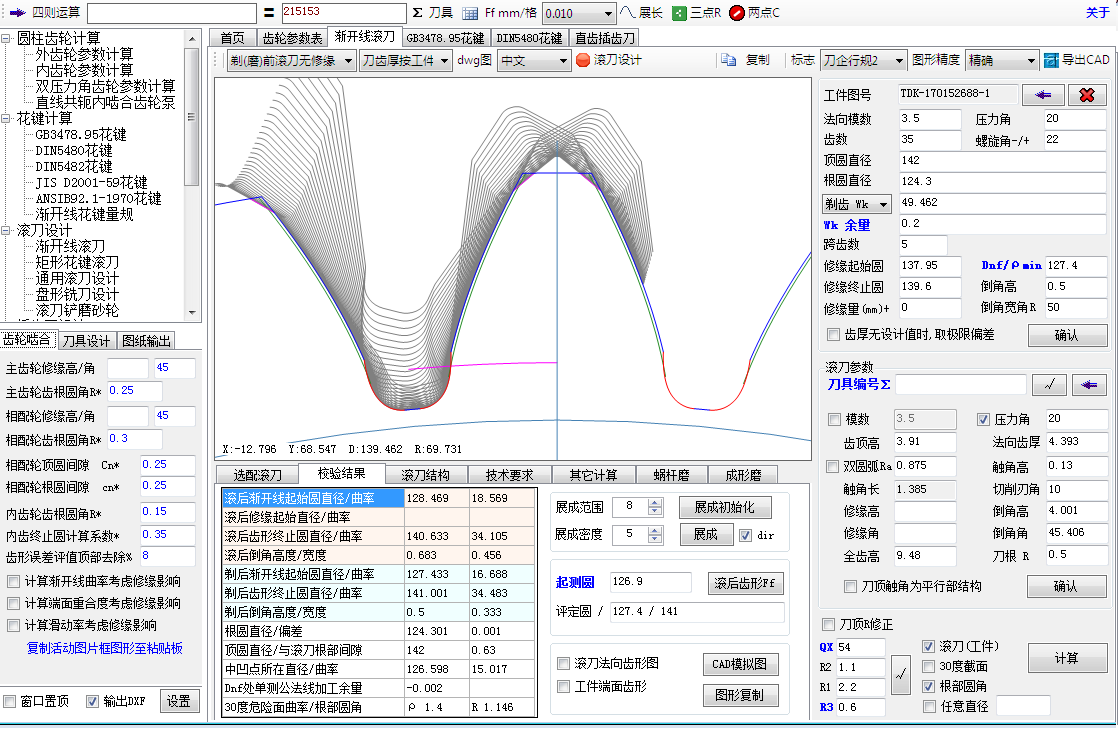1119x730 pixels.
Task: Select 外齿轮参数计算 in the tree
Action: [x=84, y=54]
